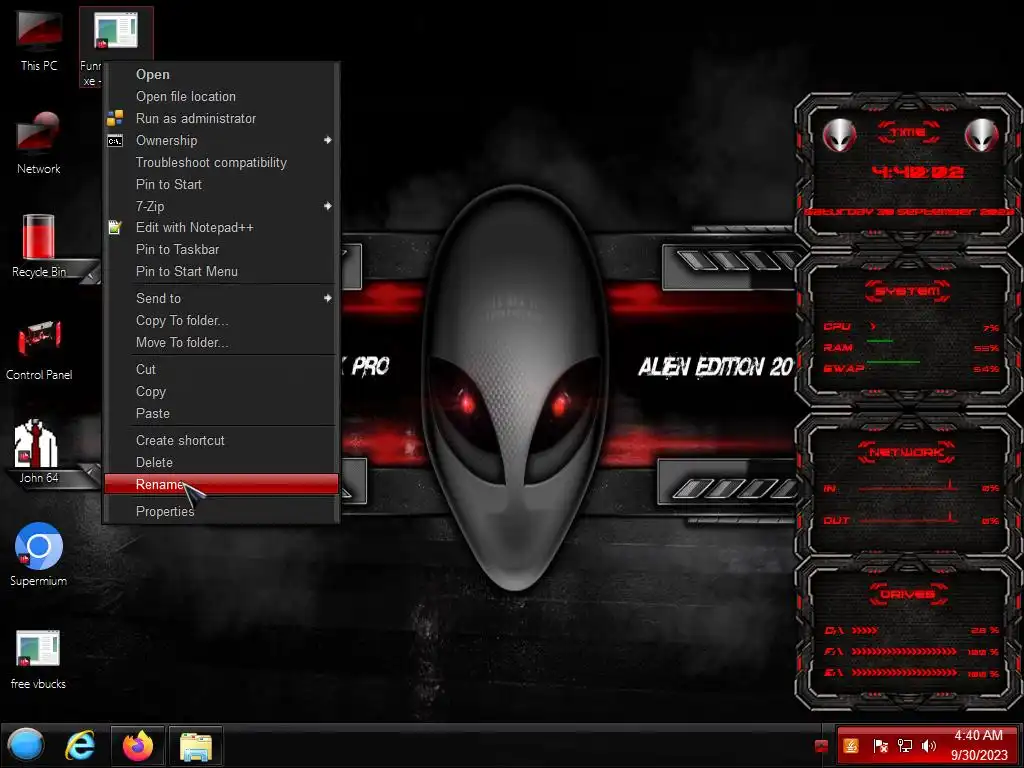This screenshot has height=768, width=1024.
Task: Choose Copy To folder...
Action: pyautogui.click(x=221, y=321)
